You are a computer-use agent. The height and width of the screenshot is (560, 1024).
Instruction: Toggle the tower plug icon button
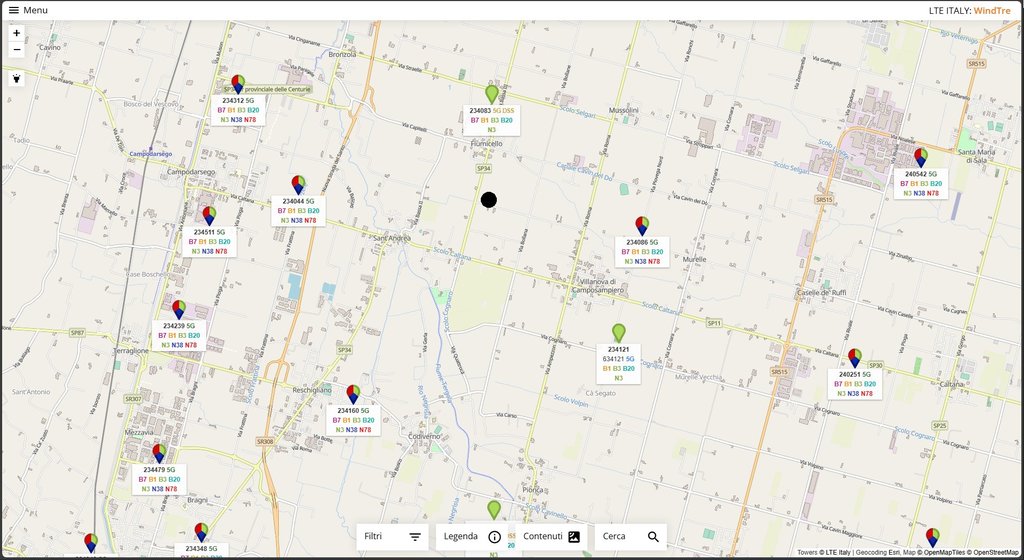pos(16,78)
